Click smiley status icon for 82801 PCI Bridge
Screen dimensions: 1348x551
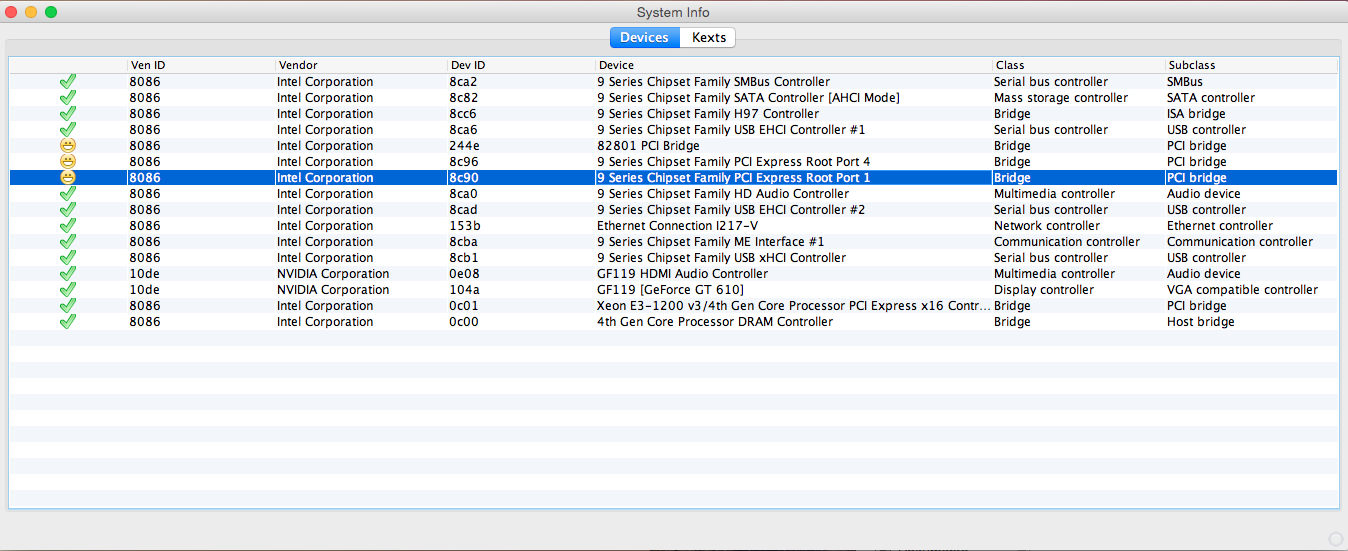(x=68, y=146)
